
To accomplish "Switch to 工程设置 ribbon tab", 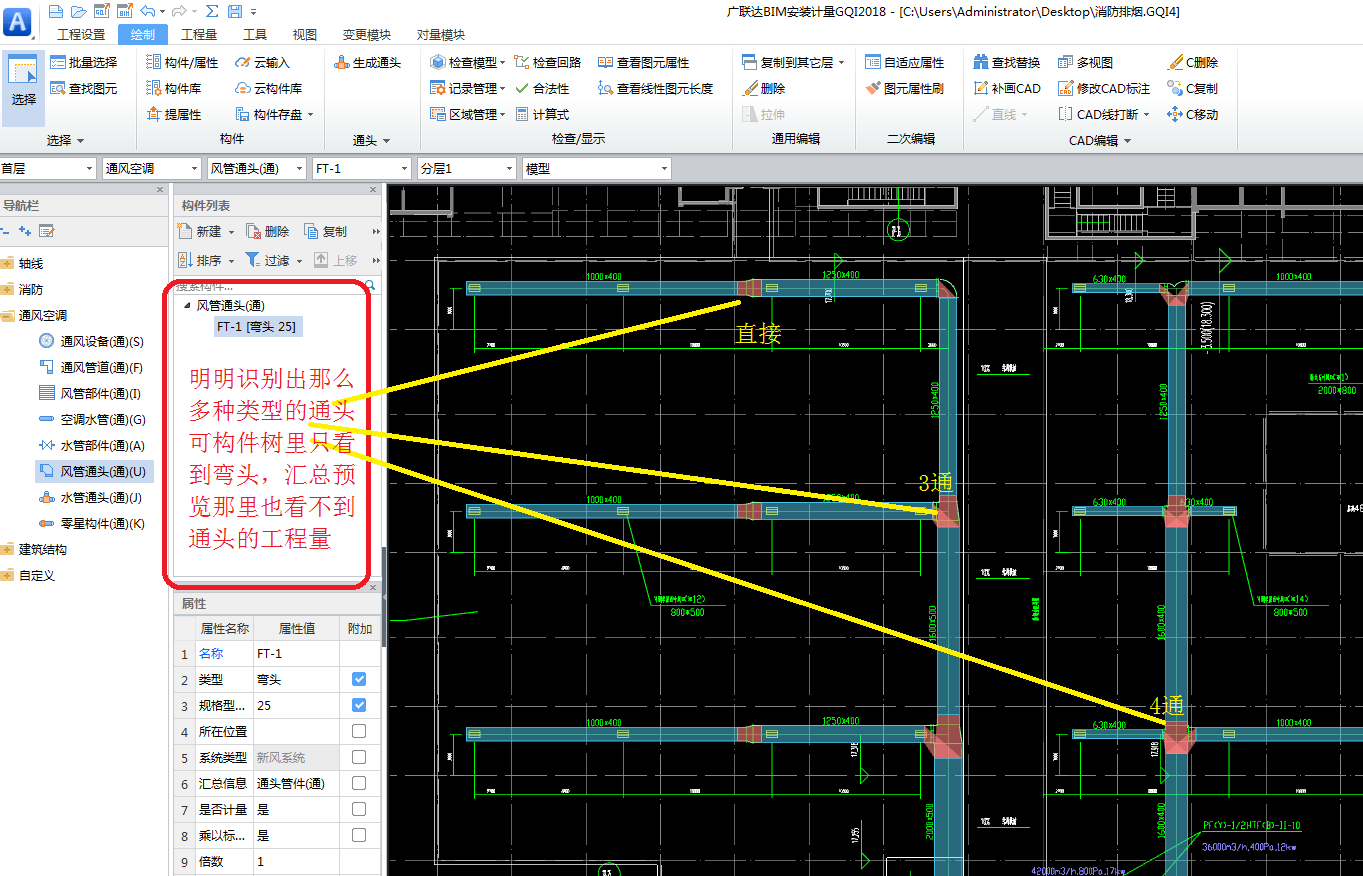I will (81, 35).
